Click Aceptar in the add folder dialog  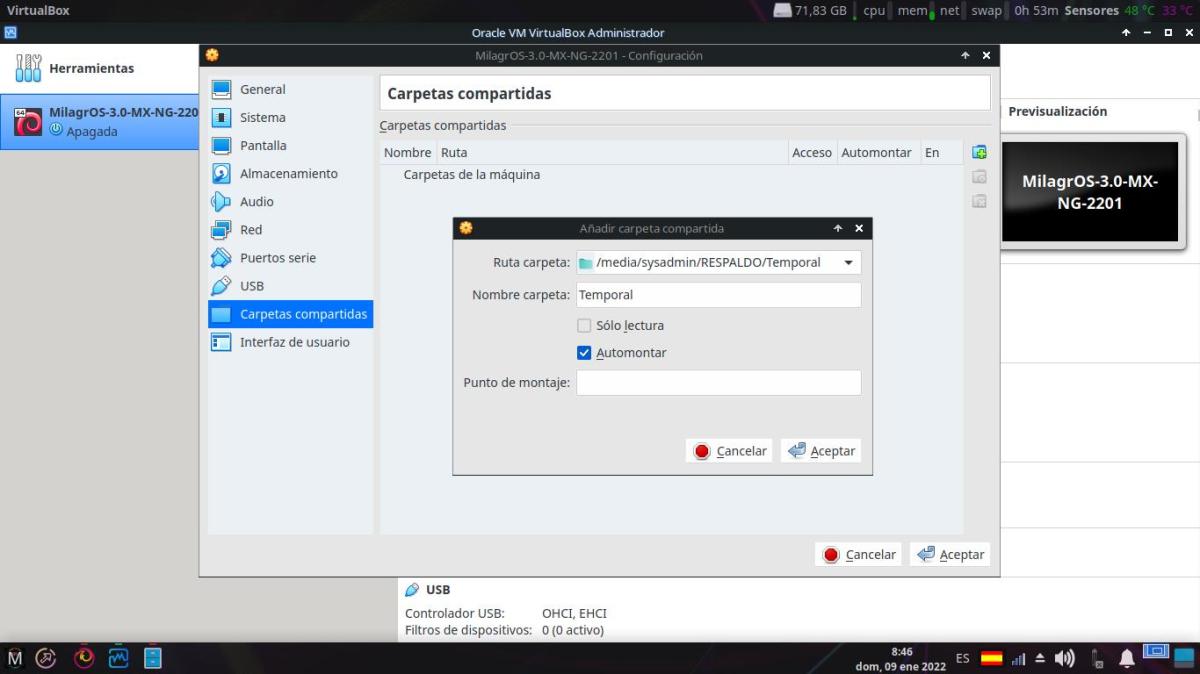[822, 451]
